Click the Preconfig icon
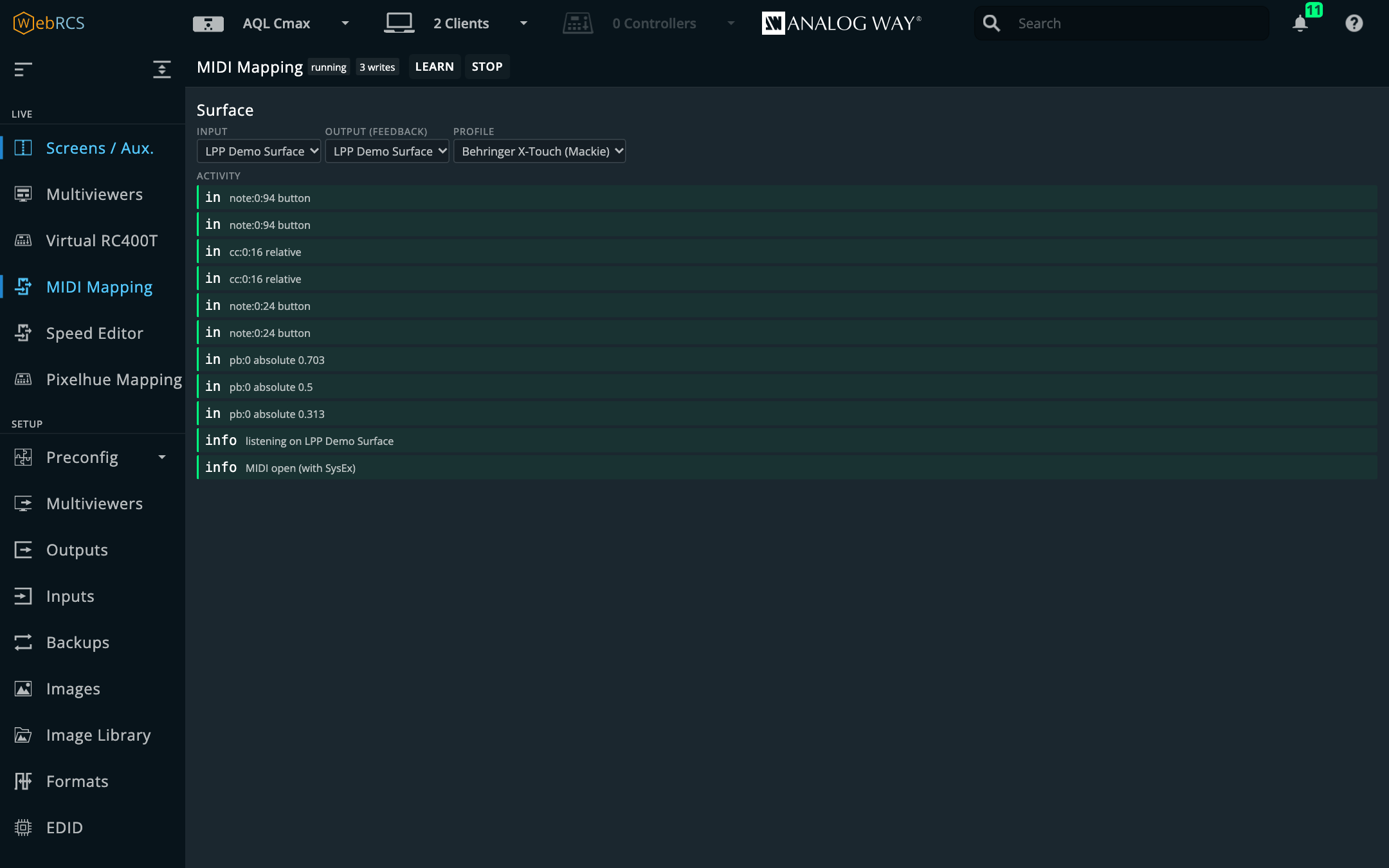The height and width of the screenshot is (868, 1389). click(23, 457)
